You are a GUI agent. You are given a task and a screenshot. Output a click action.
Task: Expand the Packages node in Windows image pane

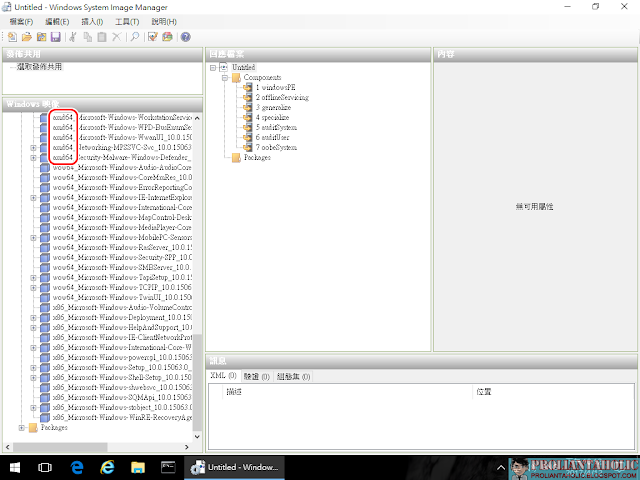click(x=22, y=428)
